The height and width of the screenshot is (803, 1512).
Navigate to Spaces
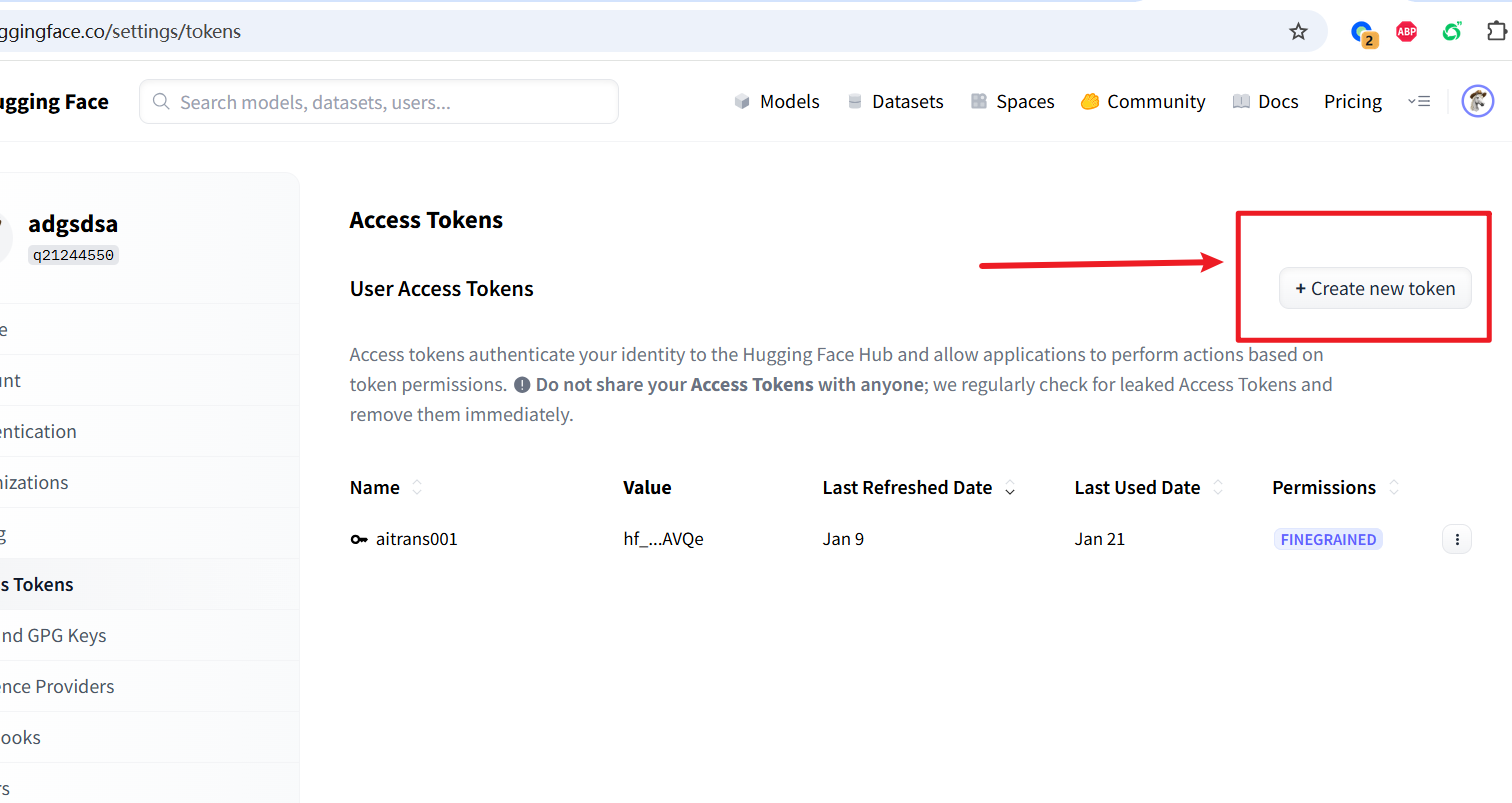pyautogui.click(x=1012, y=101)
